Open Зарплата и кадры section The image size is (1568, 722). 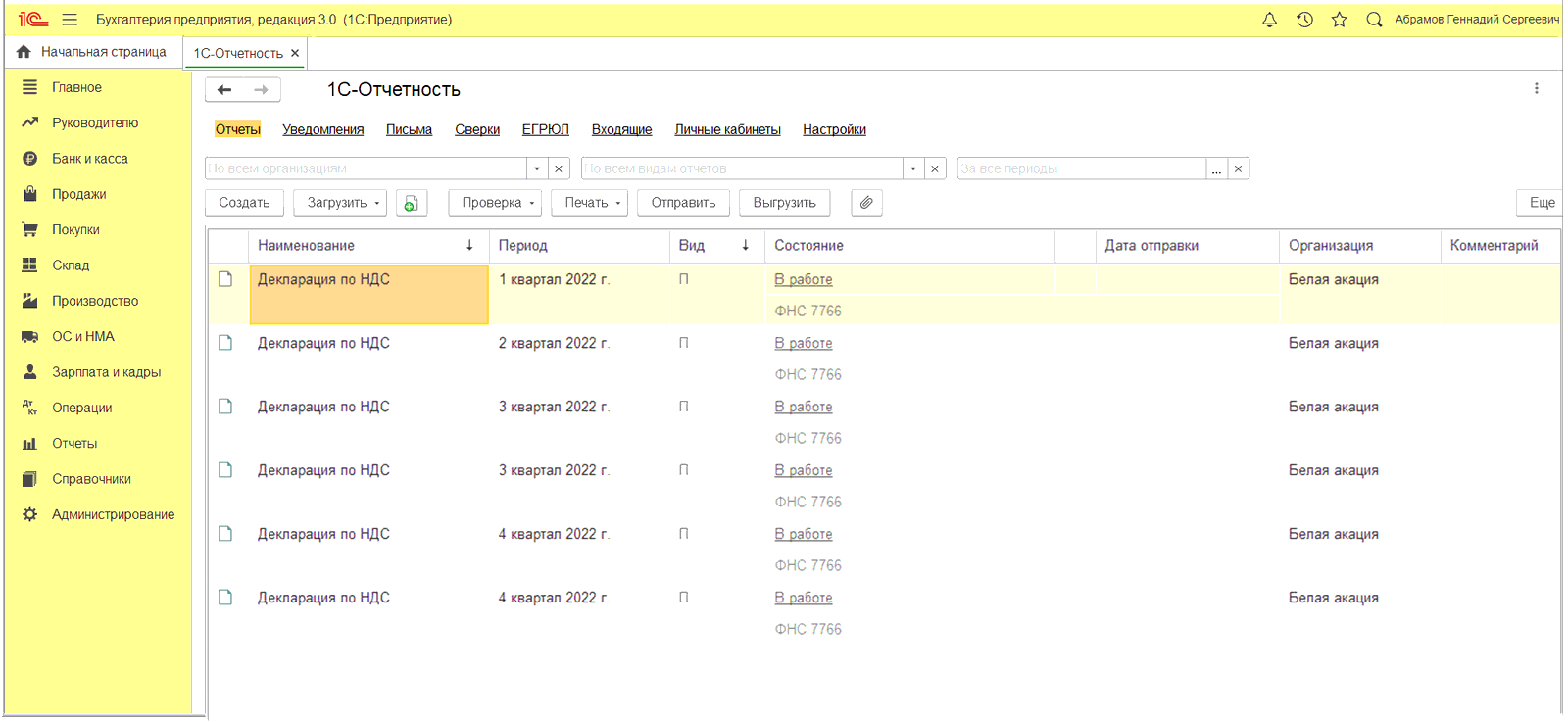coord(106,371)
